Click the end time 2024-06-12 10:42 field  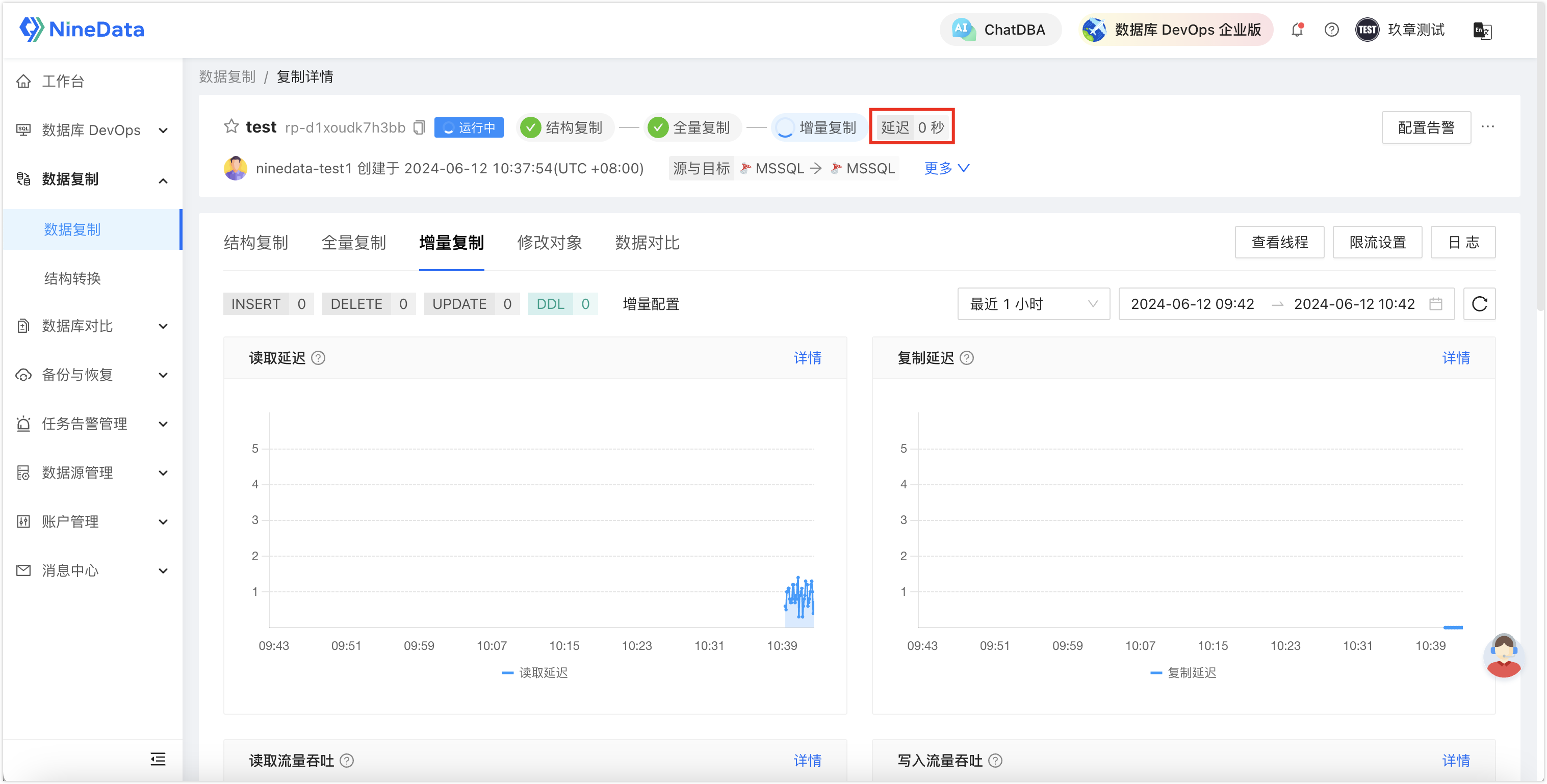(x=1354, y=304)
